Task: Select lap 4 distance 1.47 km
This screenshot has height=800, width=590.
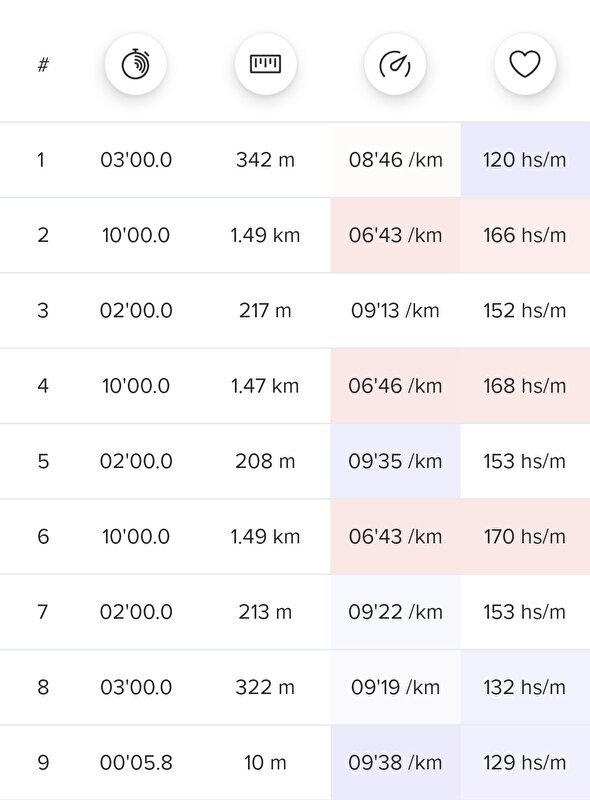Action: 265,386
